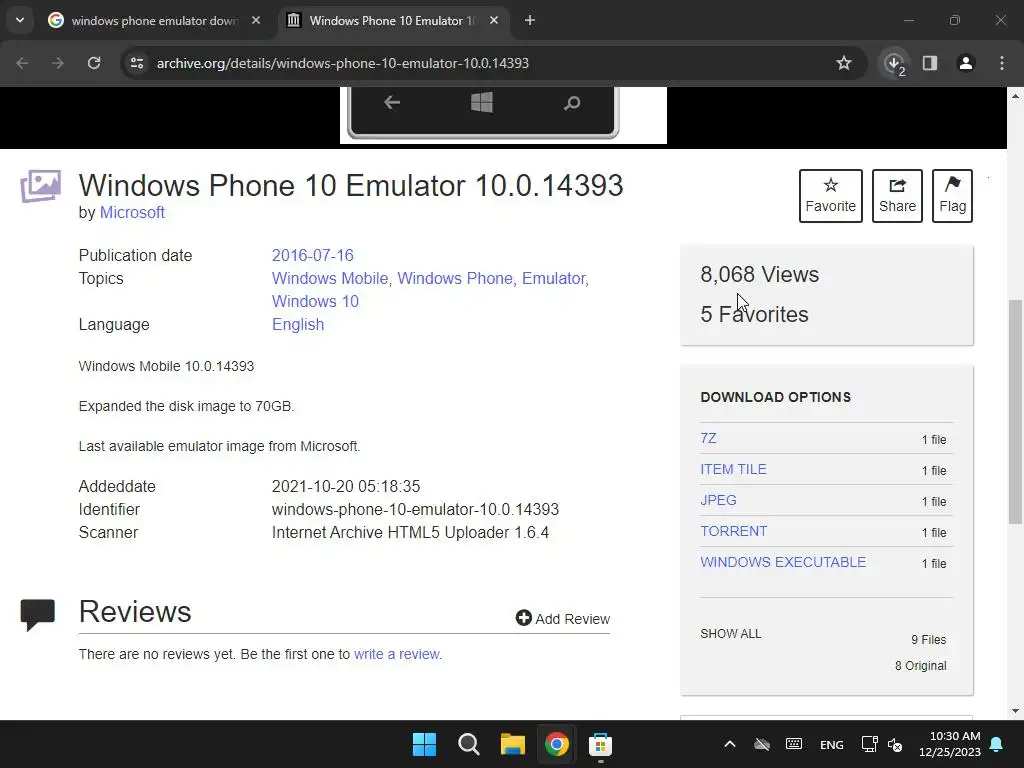Click the Add Review plus icon
Viewport: 1024px width, 768px height.
point(523,618)
